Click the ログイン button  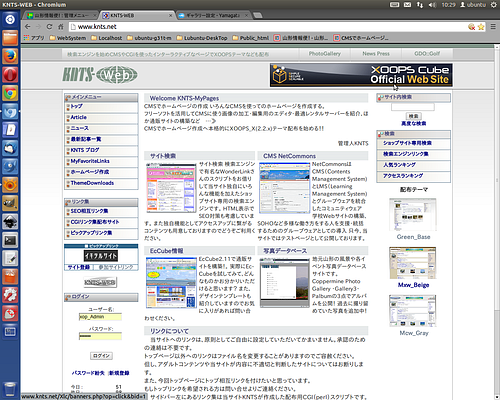[101, 356]
